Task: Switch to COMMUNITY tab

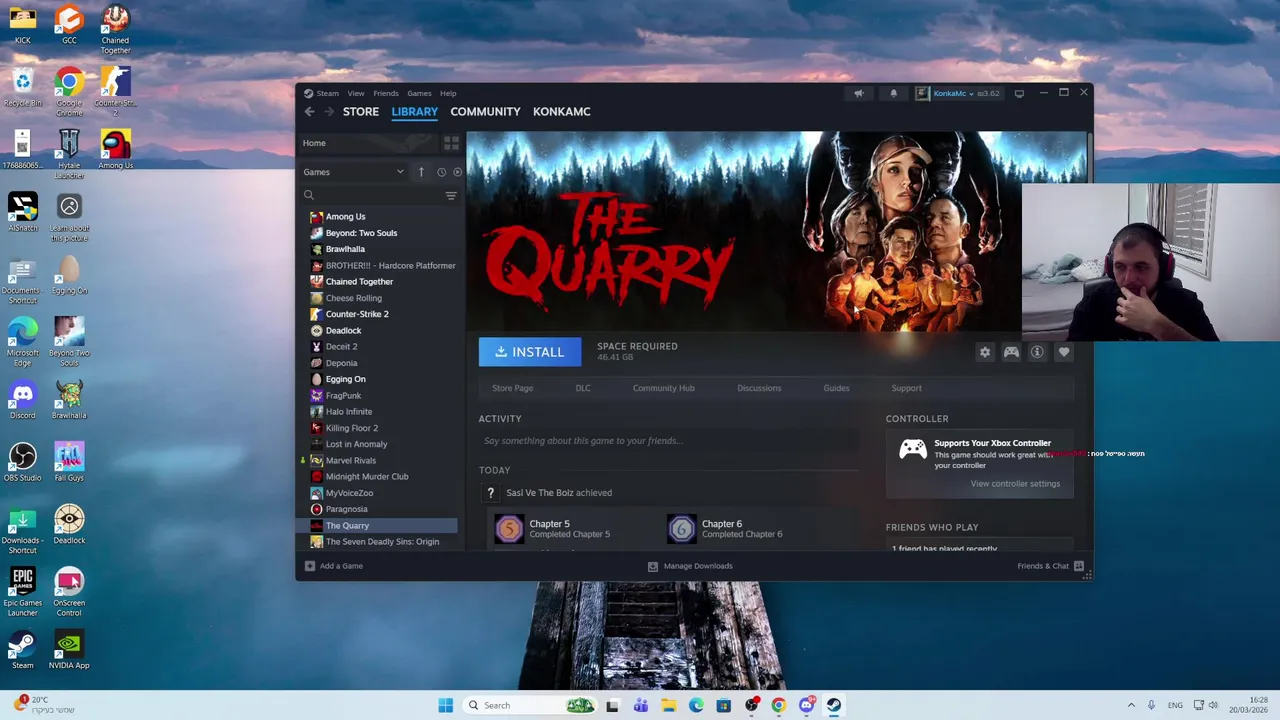Action: tap(485, 112)
